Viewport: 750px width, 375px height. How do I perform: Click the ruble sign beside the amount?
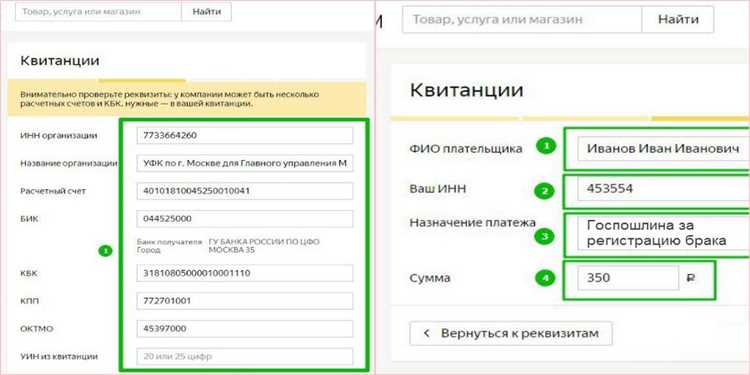point(690,278)
